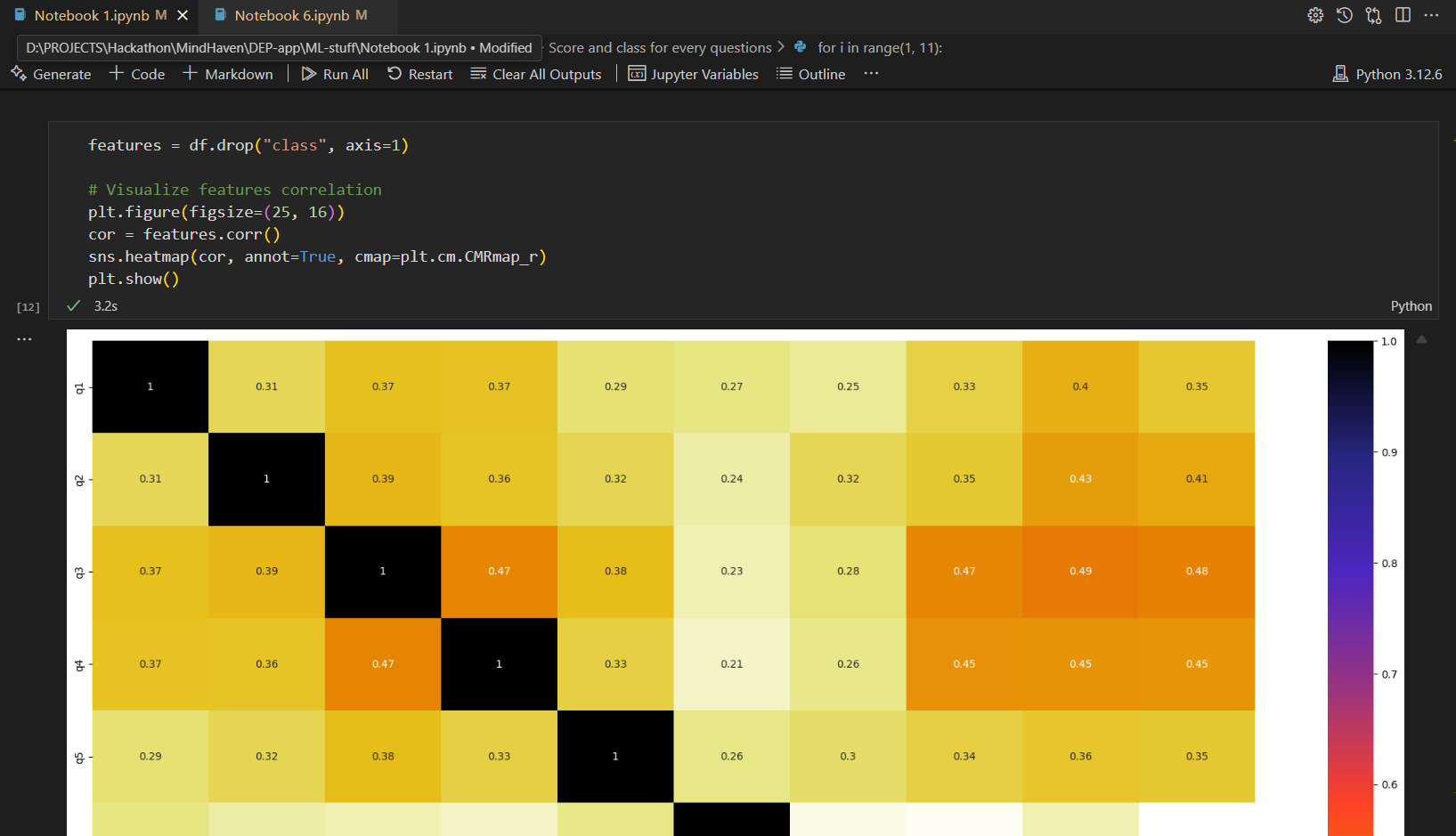
Task: Click the Generate sparkle button
Action: [51, 74]
